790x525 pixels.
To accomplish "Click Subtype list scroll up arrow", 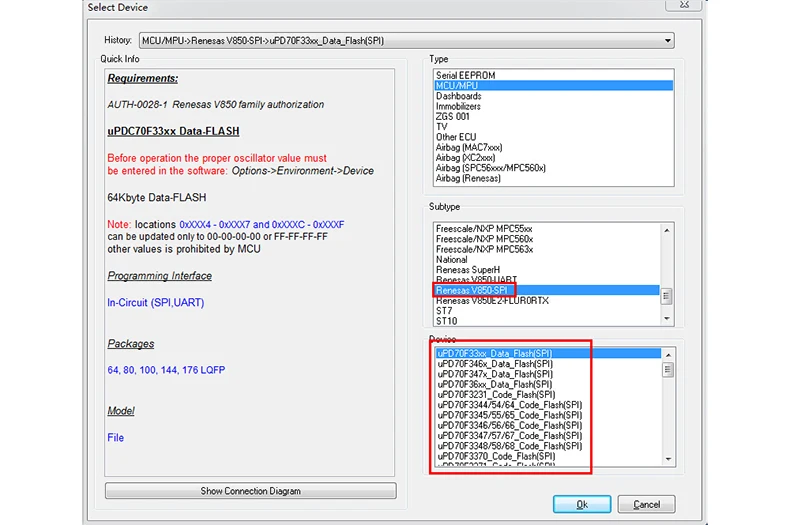I will click(667, 230).
